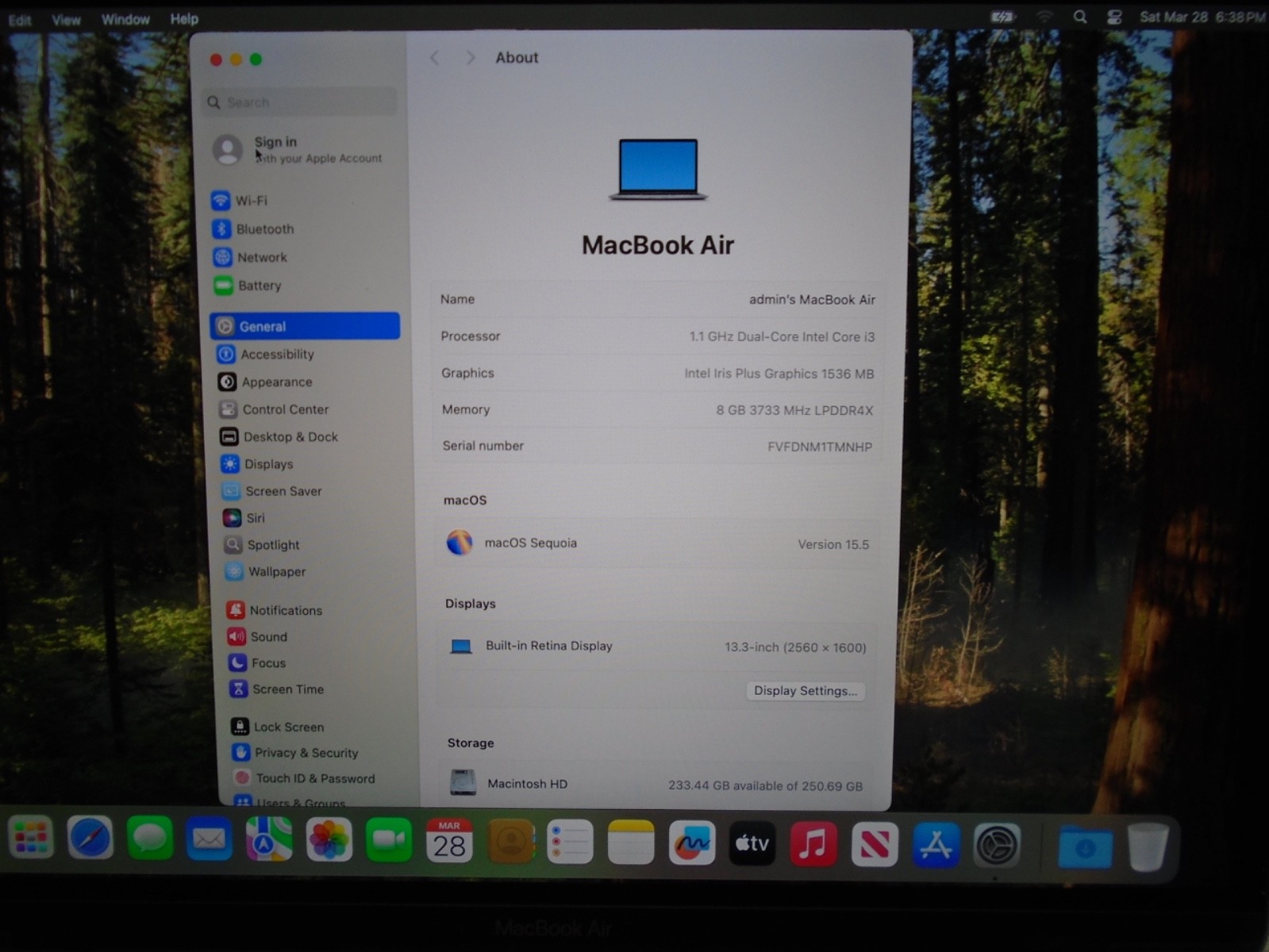Open Control Center settings
Screen dimensions: 1269x952
[x=274, y=409]
